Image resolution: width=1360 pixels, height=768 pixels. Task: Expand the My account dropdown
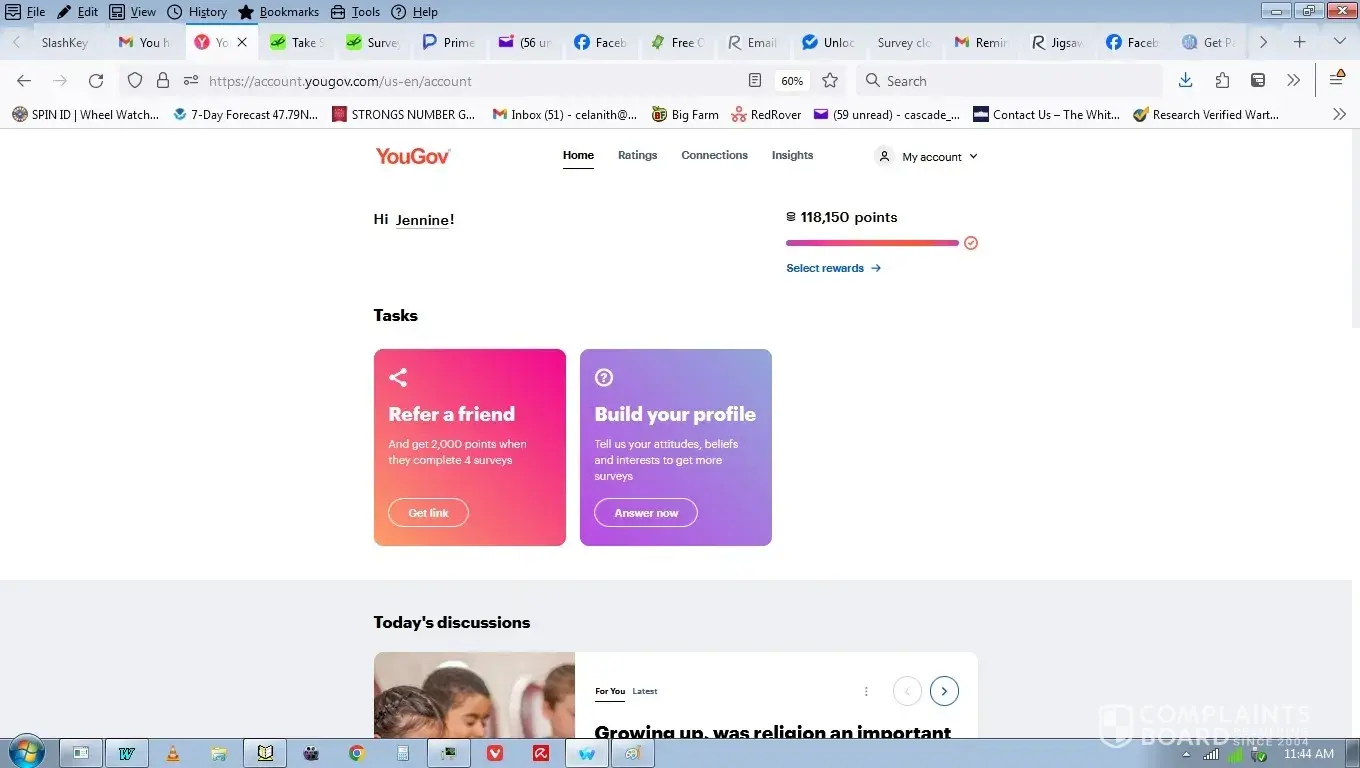927,157
